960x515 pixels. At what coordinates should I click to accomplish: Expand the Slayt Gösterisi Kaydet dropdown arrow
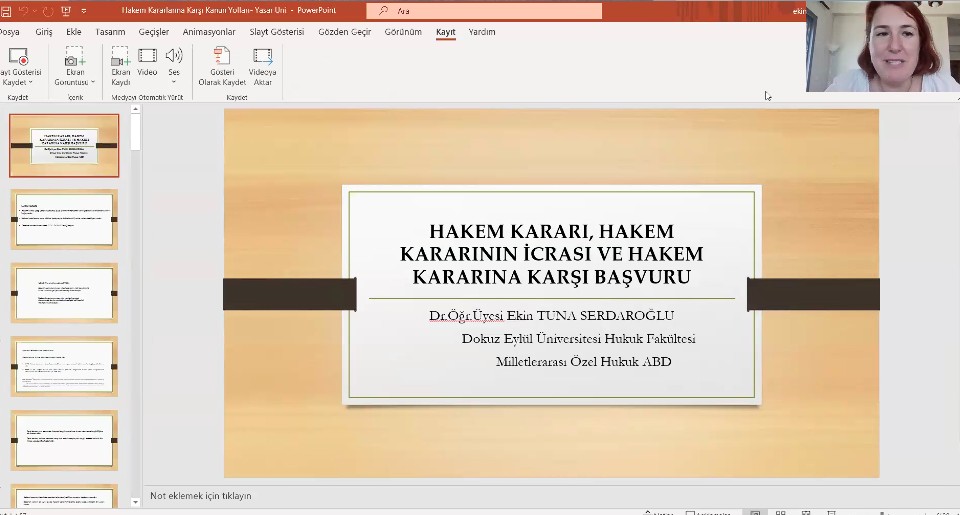click(x=31, y=82)
